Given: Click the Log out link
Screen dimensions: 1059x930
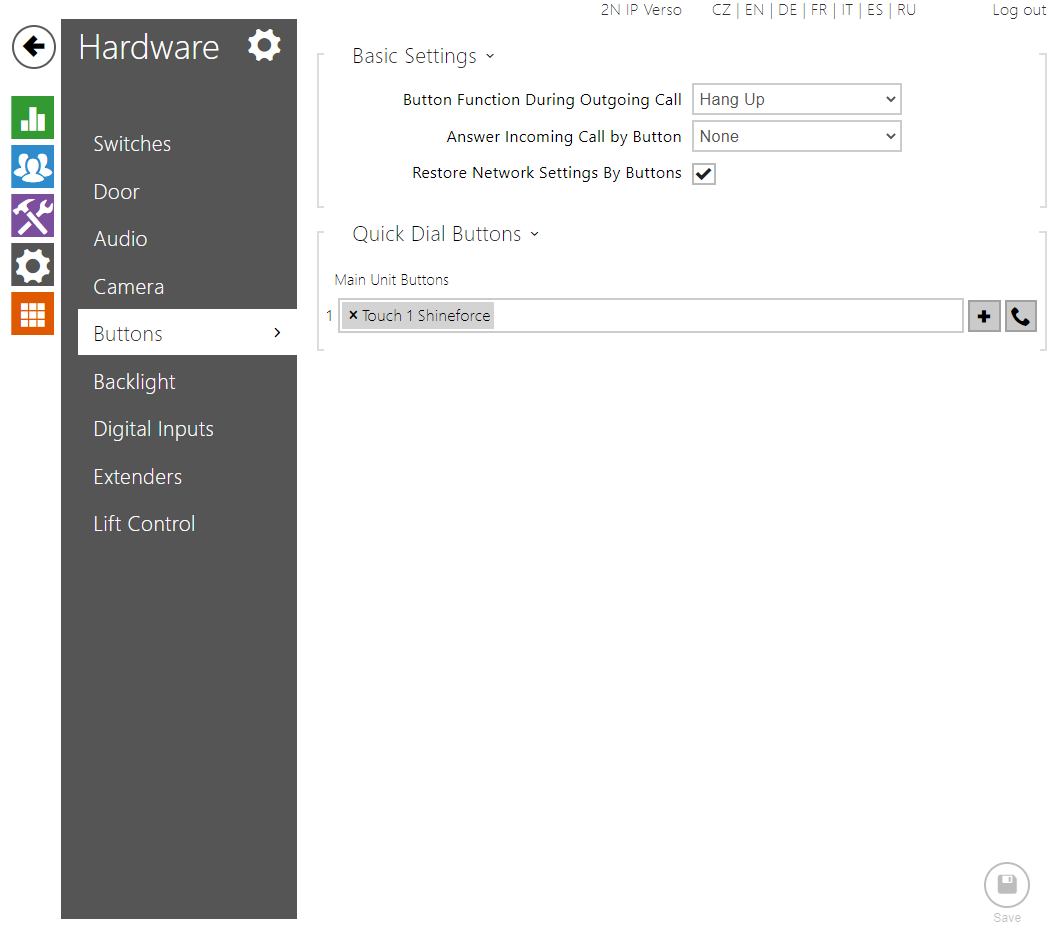Looking at the screenshot, I should point(1018,10).
